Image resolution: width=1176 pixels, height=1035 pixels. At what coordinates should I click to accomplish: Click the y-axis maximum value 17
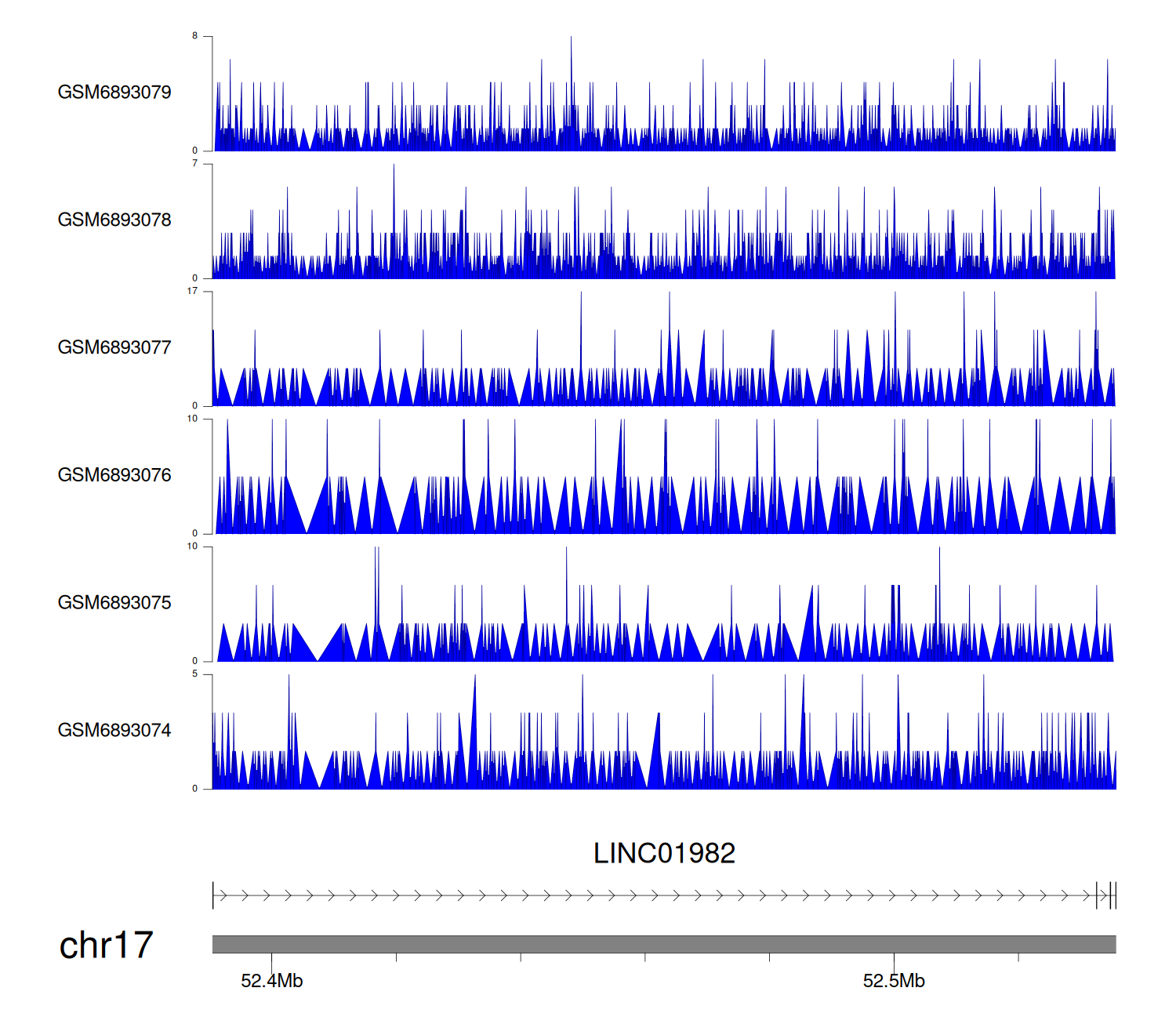point(192,291)
